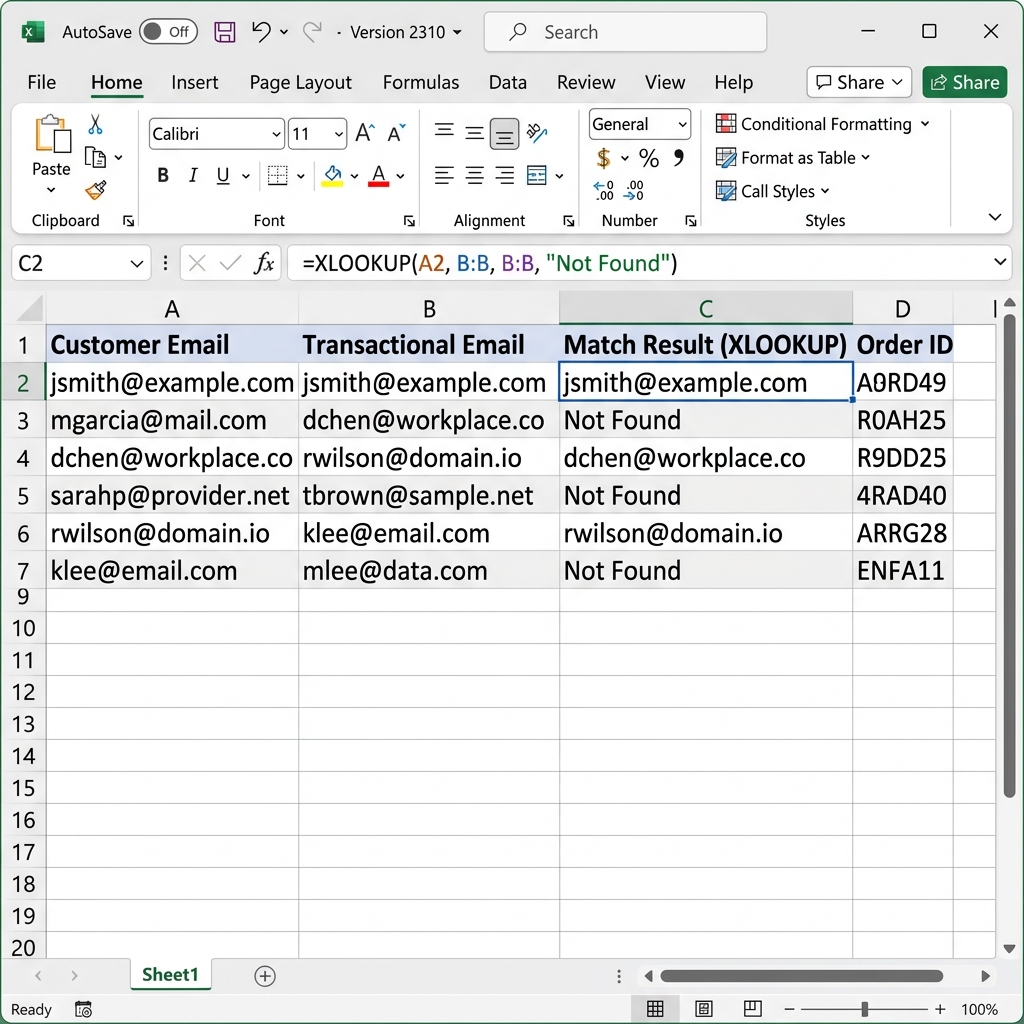Click Middle Align icon
Image resolution: width=1024 pixels, height=1024 pixels.
[475, 133]
